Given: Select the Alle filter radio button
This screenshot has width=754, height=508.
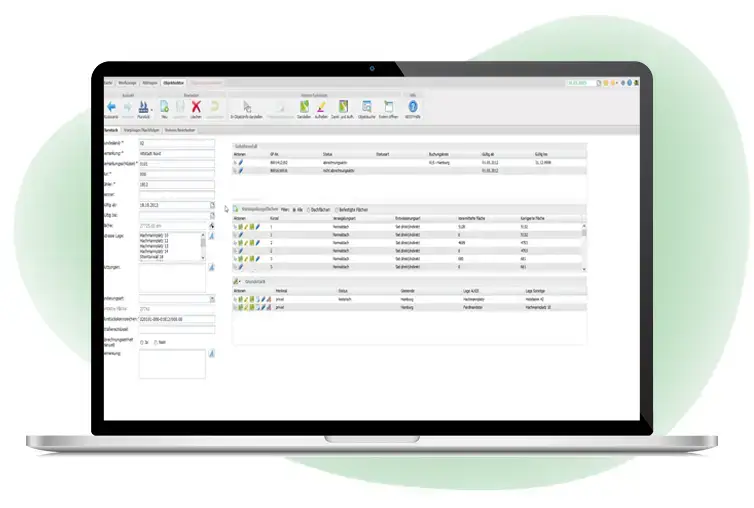Looking at the screenshot, I should (294, 210).
